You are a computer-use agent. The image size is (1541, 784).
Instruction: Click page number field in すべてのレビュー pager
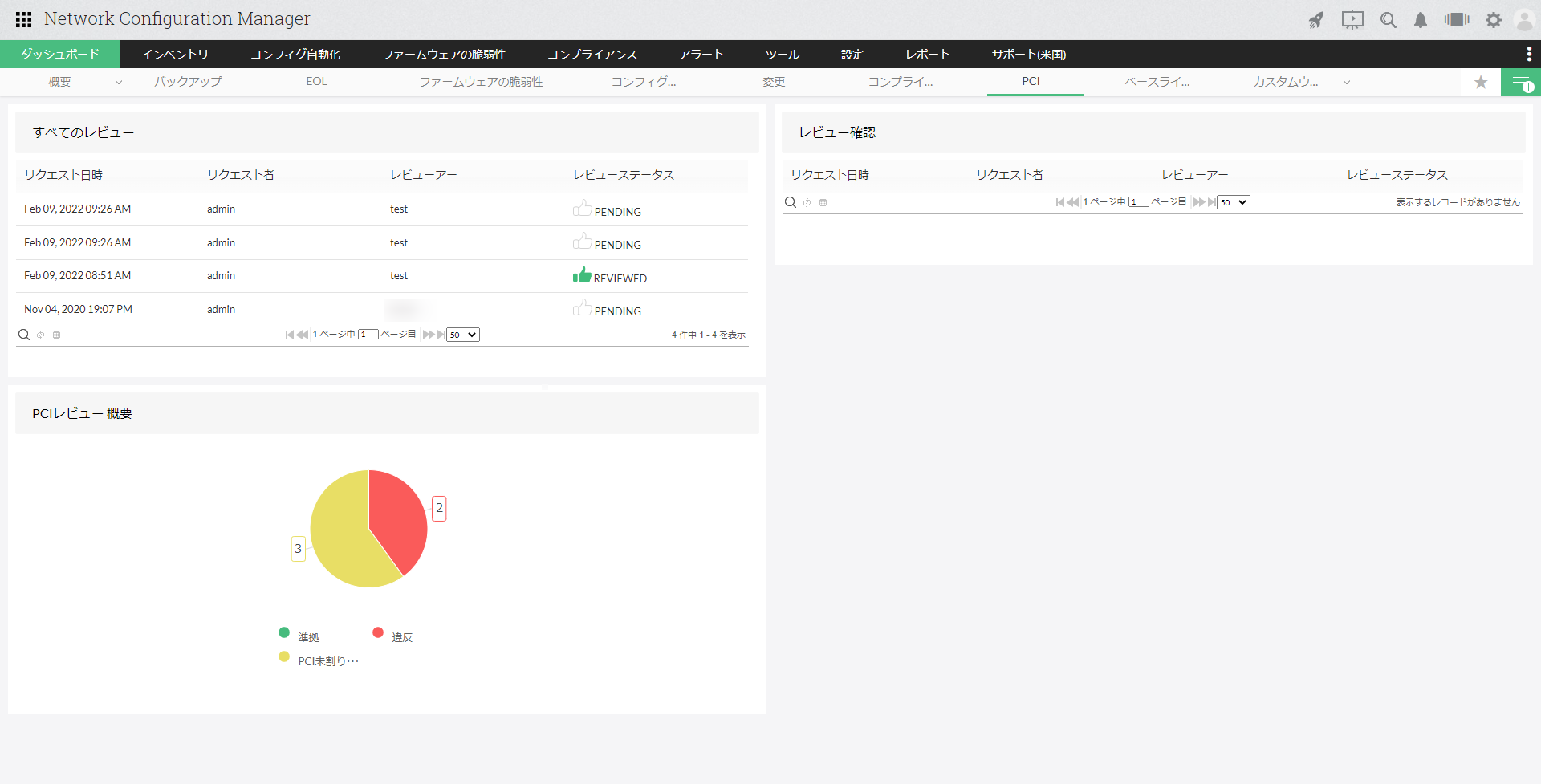point(368,335)
